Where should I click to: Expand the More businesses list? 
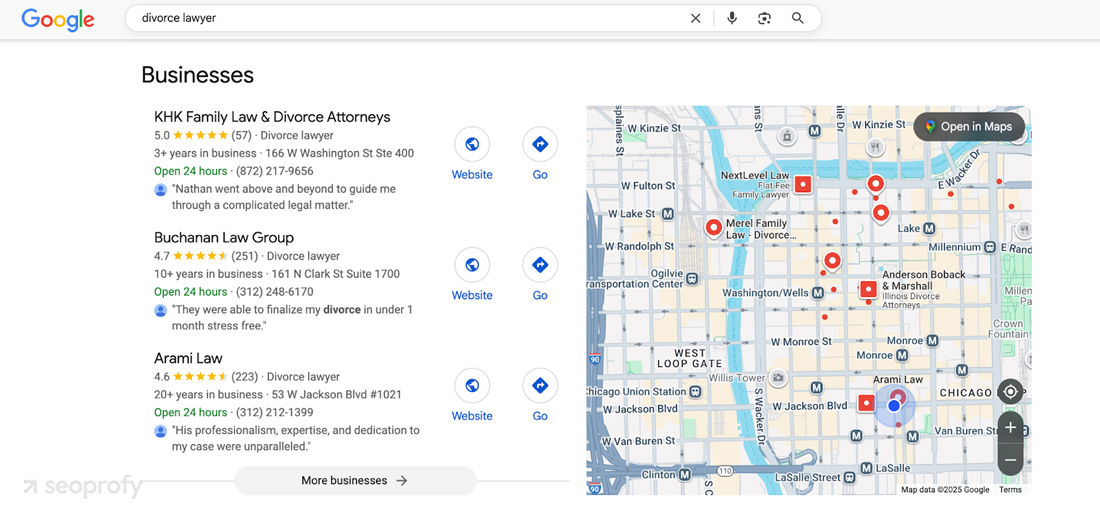click(355, 481)
